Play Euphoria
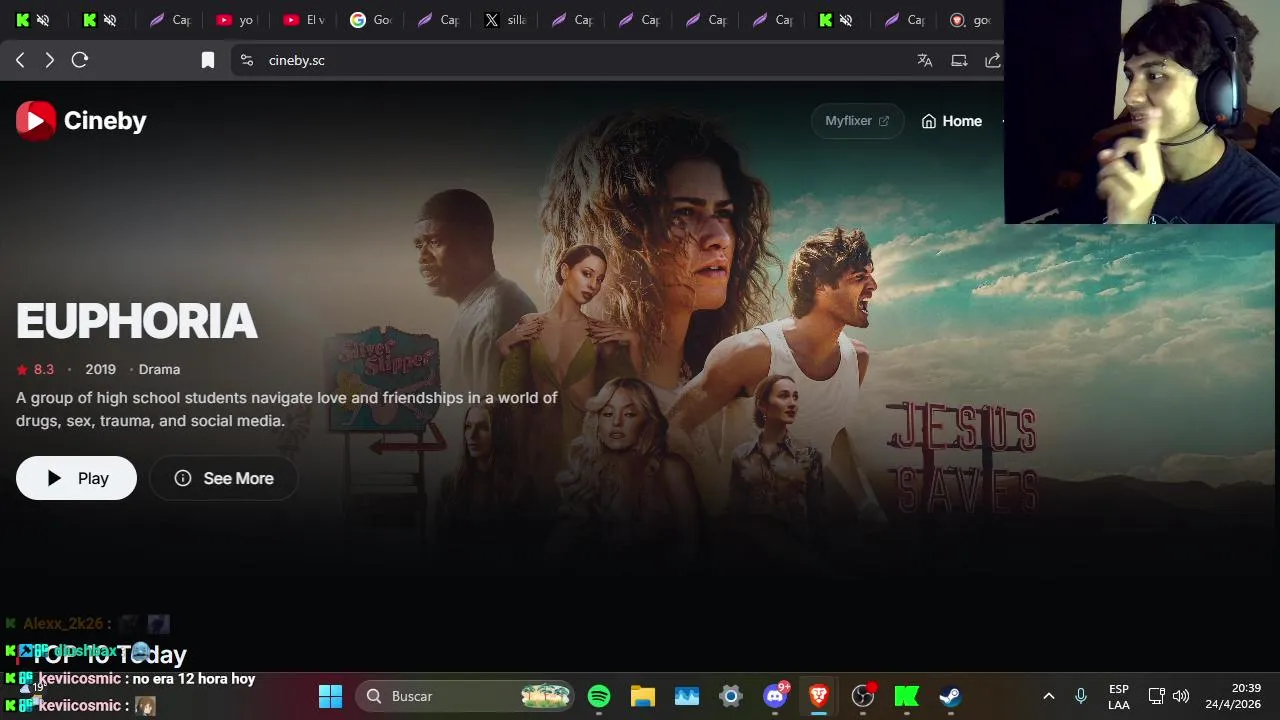 [76, 478]
